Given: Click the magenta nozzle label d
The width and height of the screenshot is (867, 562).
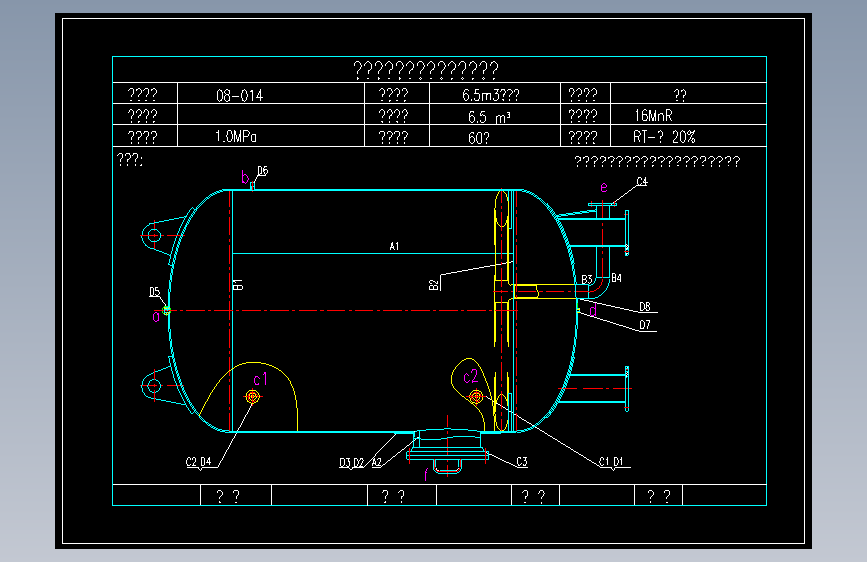Looking at the screenshot, I should 593,310.
